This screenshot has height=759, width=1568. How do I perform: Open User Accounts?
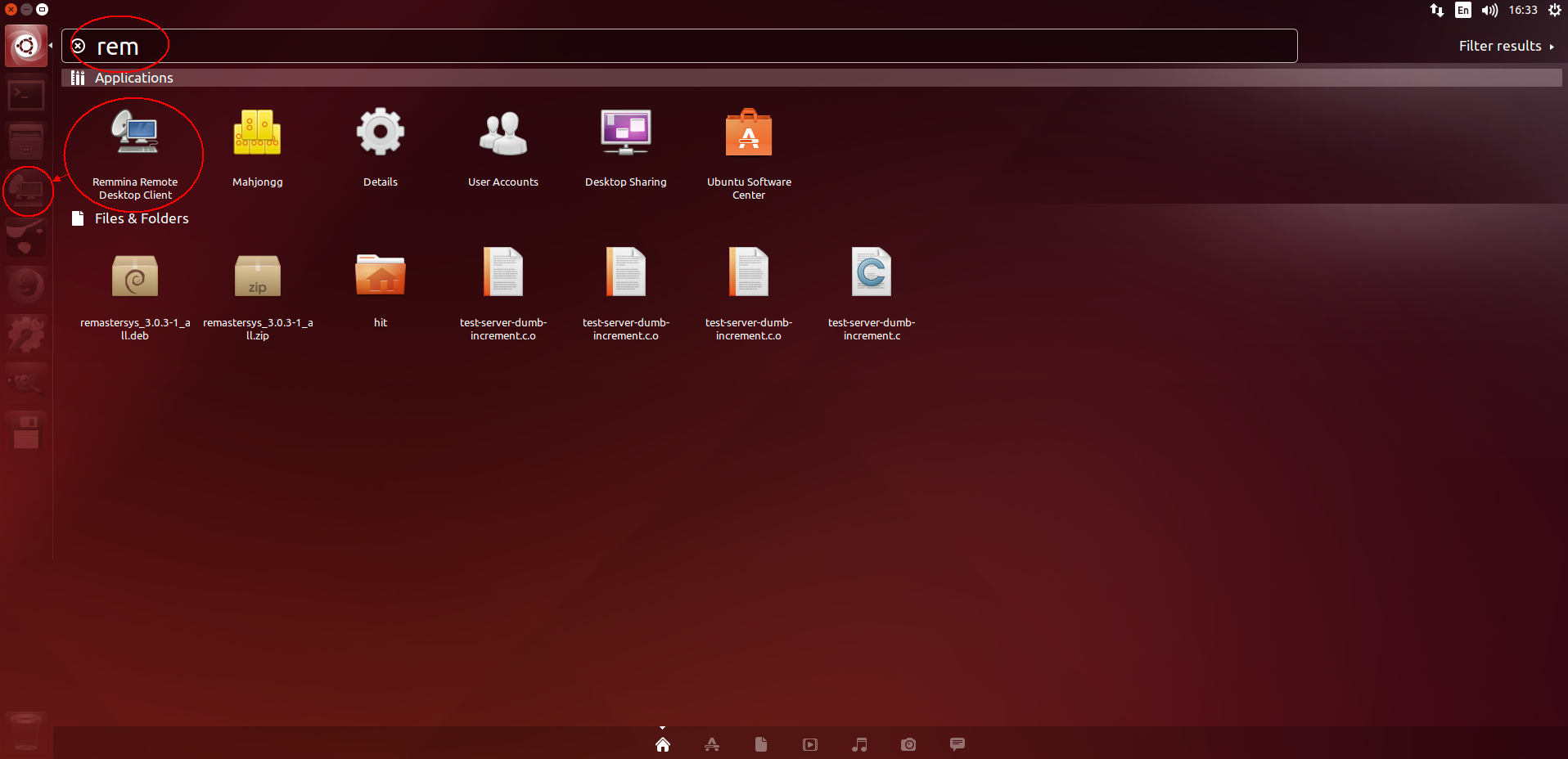point(502,147)
